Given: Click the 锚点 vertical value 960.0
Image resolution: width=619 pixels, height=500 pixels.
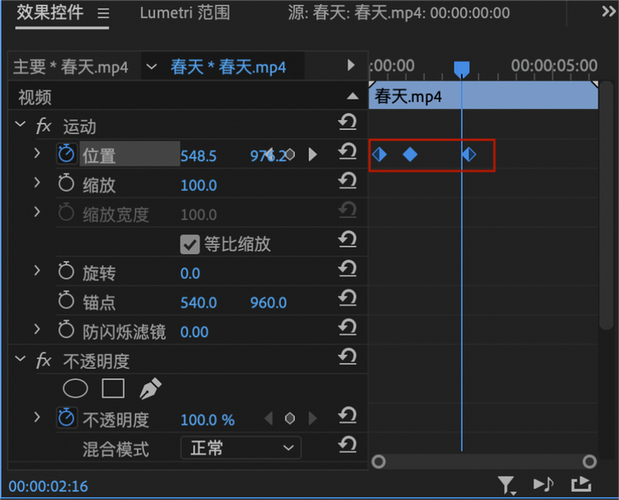Looking at the screenshot, I should point(268,303).
